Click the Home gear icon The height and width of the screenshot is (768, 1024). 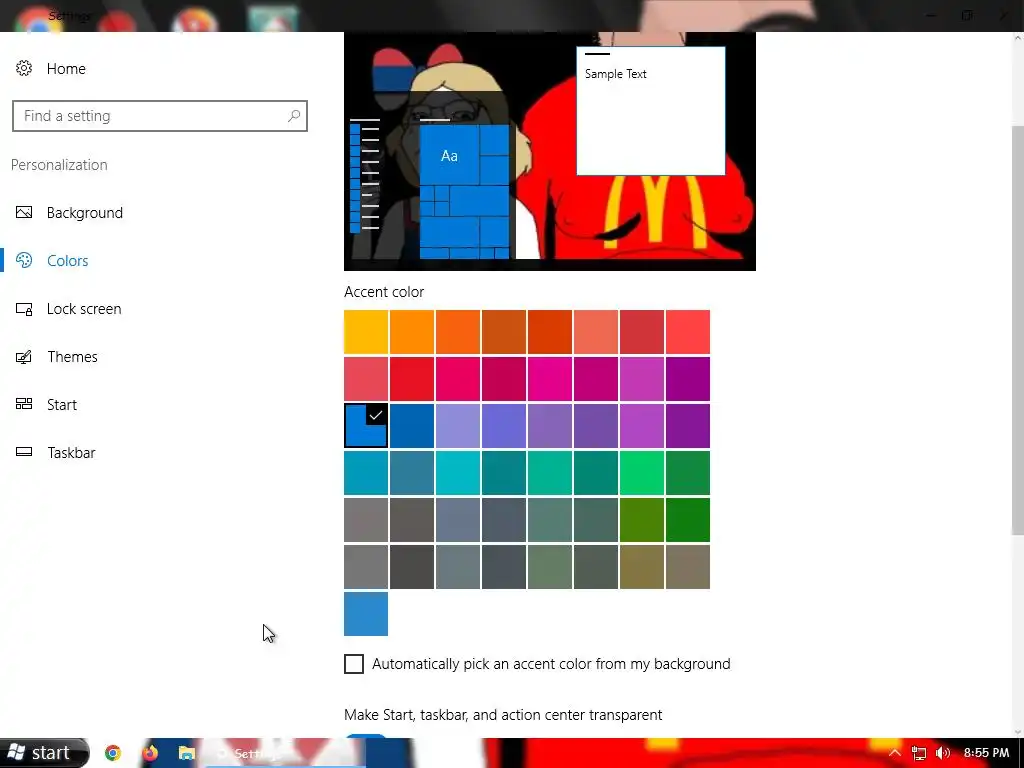coord(24,68)
